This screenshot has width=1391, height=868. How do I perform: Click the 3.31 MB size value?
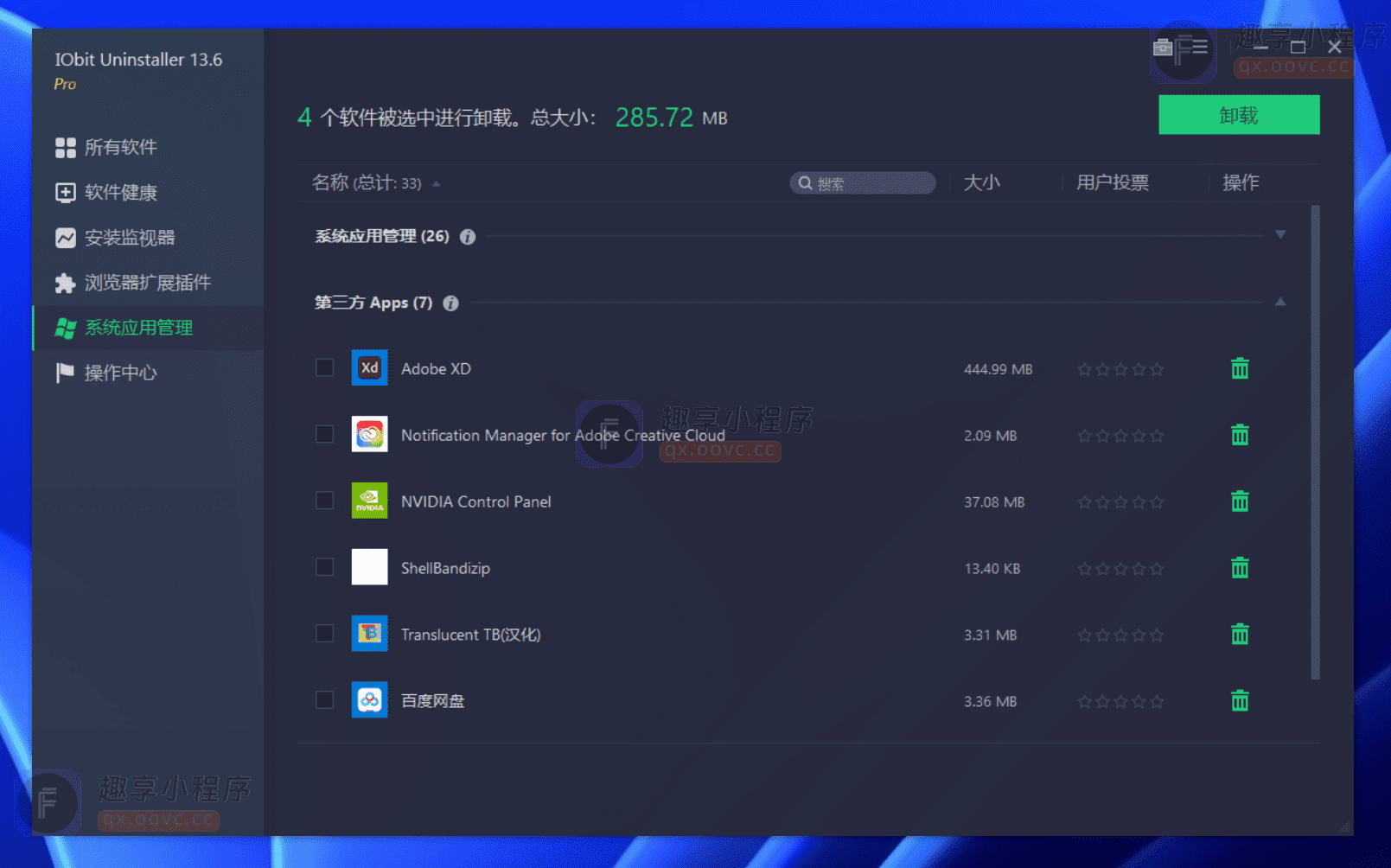[x=990, y=635]
